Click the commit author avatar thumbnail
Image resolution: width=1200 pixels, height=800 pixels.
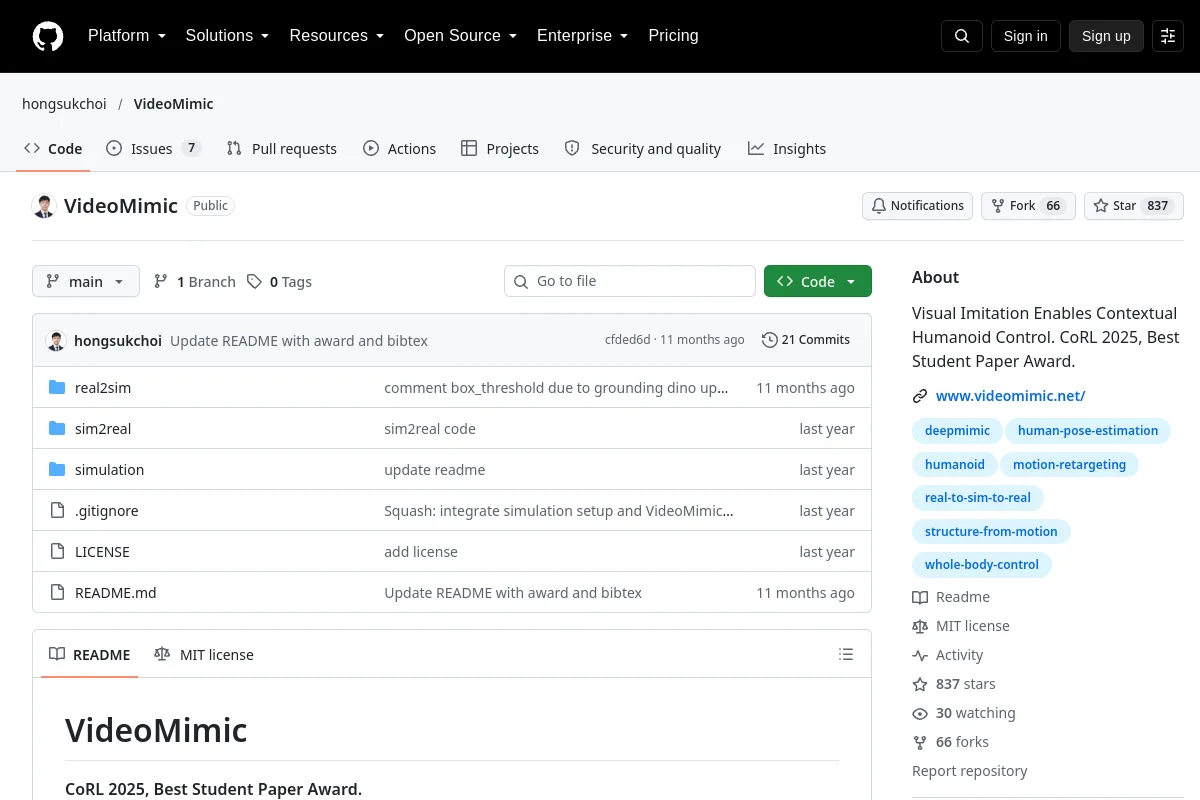click(x=56, y=340)
